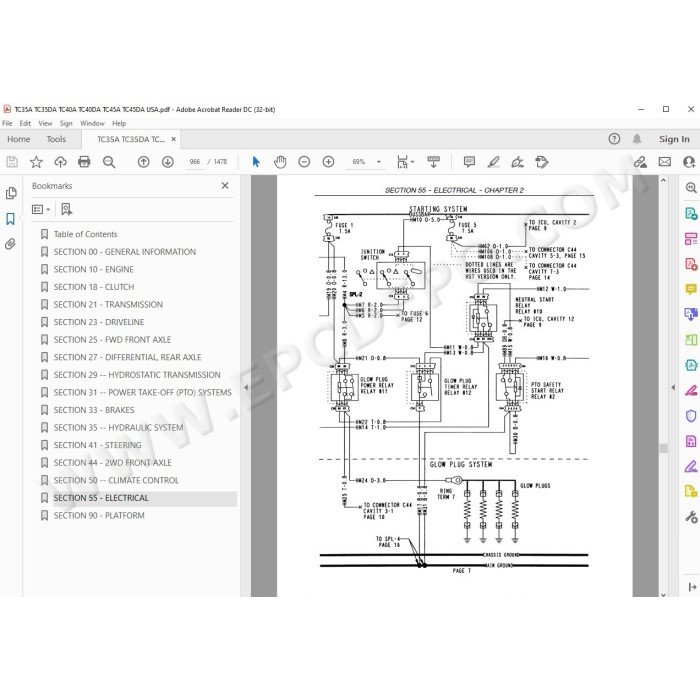Select SECTION 33 - BRAKES bookmark
The width and height of the screenshot is (700, 700).
click(x=94, y=410)
